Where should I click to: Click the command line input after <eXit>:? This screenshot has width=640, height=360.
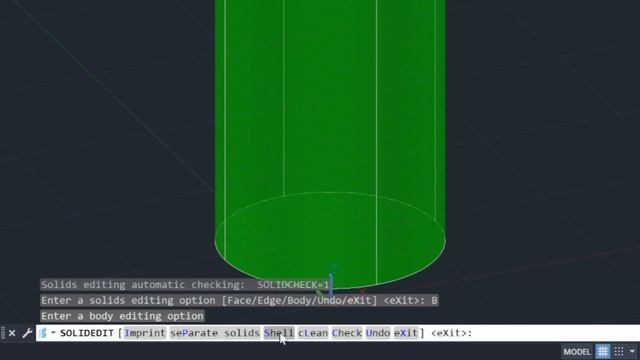click(x=555, y=333)
